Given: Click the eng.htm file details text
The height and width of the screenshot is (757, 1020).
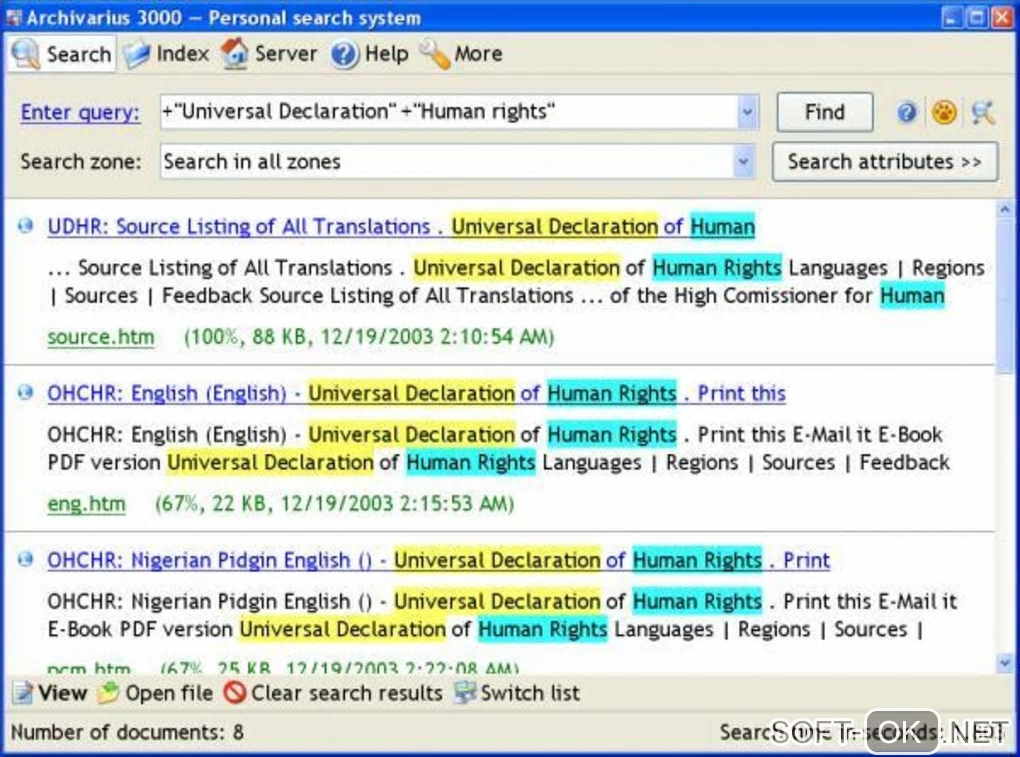Looking at the screenshot, I should click(x=334, y=504).
